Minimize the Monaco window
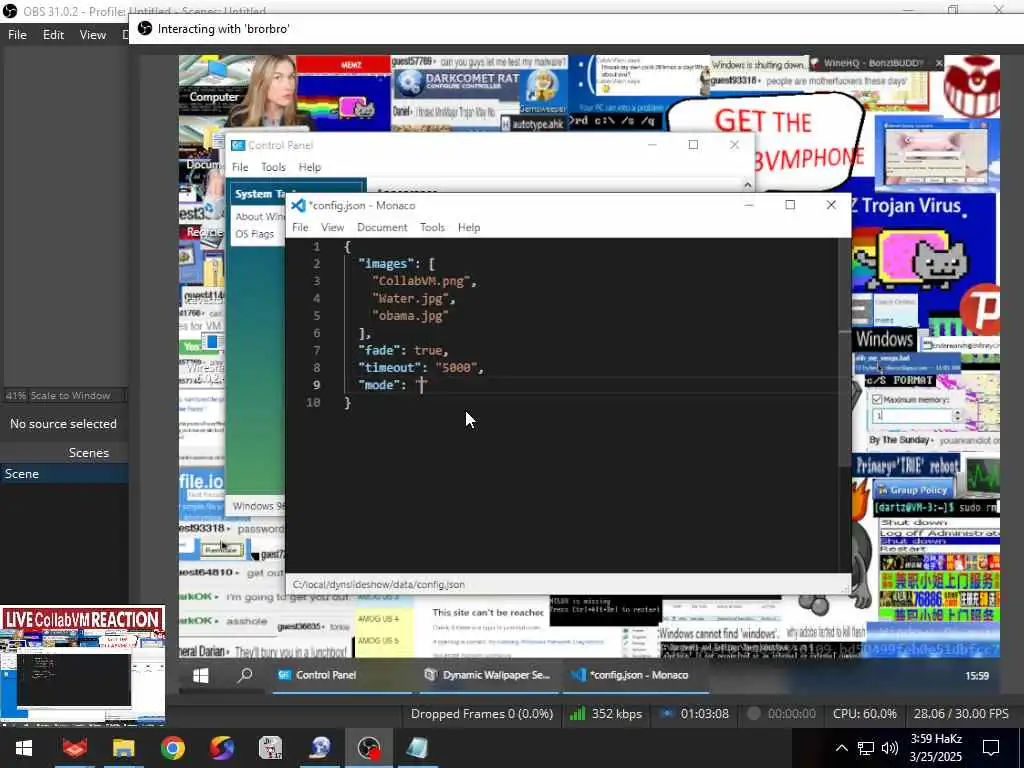1024x768 pixels. pos(749,205)
